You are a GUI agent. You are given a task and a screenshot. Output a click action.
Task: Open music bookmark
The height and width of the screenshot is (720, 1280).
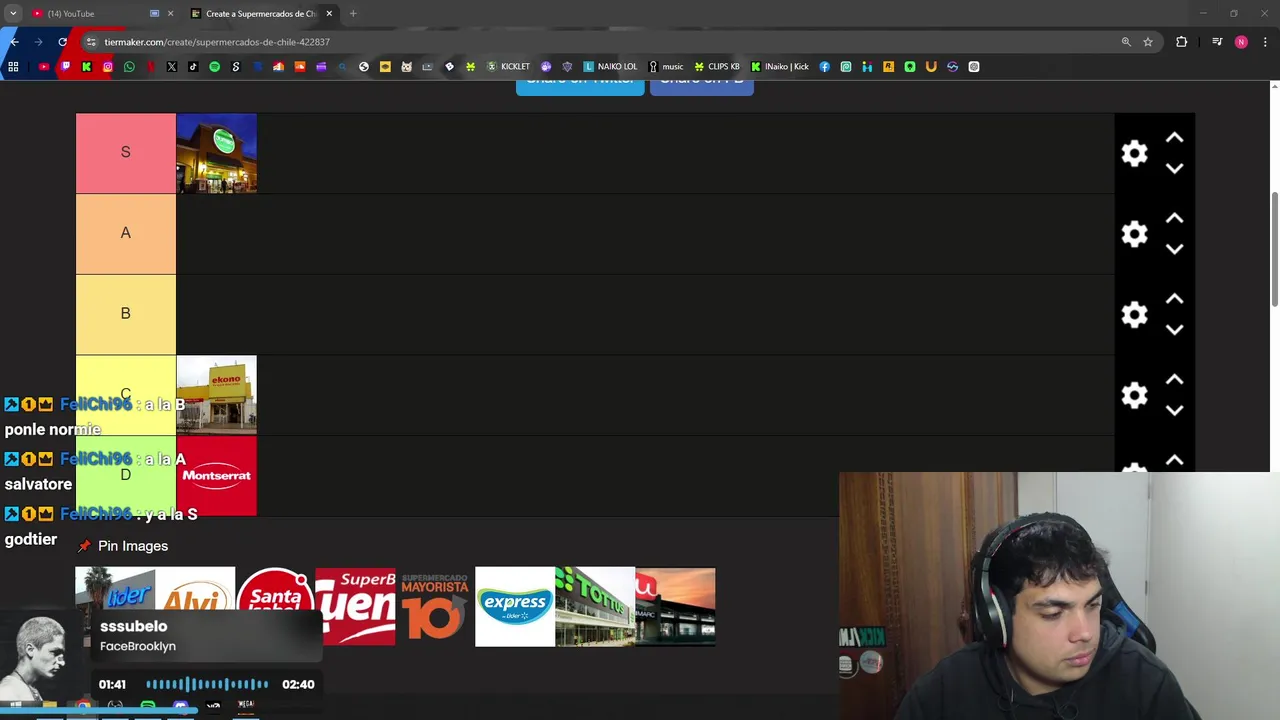click(665, 67)
